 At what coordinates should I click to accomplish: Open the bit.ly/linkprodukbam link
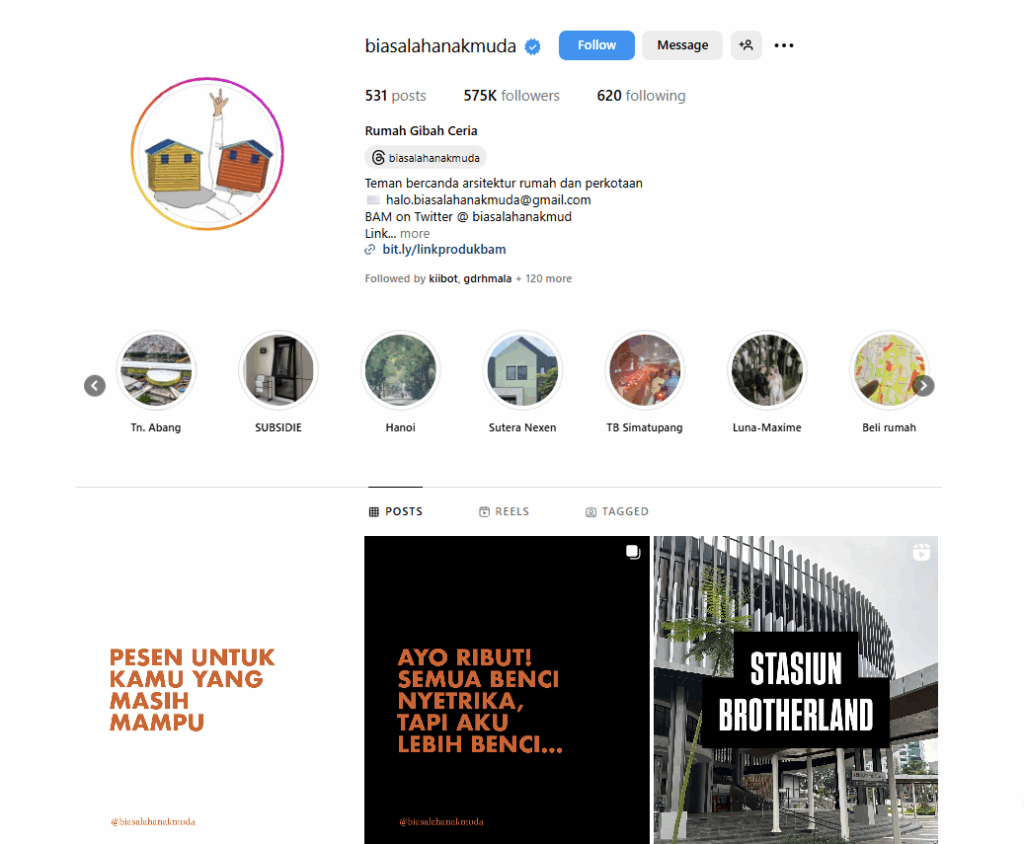444,250
